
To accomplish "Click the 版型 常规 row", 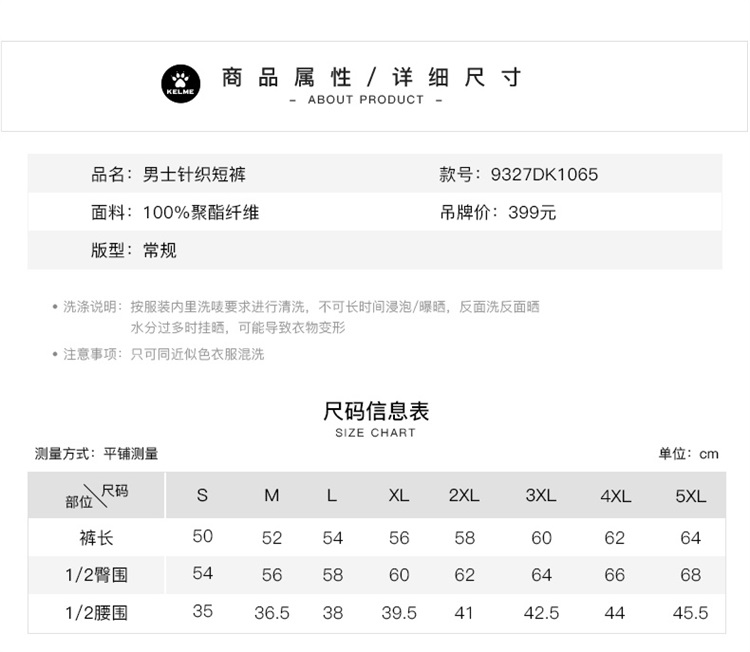I will tap(134, 250).
